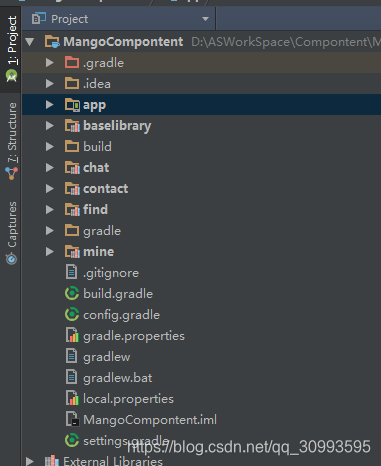Screen dimensions: 381x466
Task: Click the contact module icon
Action: [x=72, y=189]
